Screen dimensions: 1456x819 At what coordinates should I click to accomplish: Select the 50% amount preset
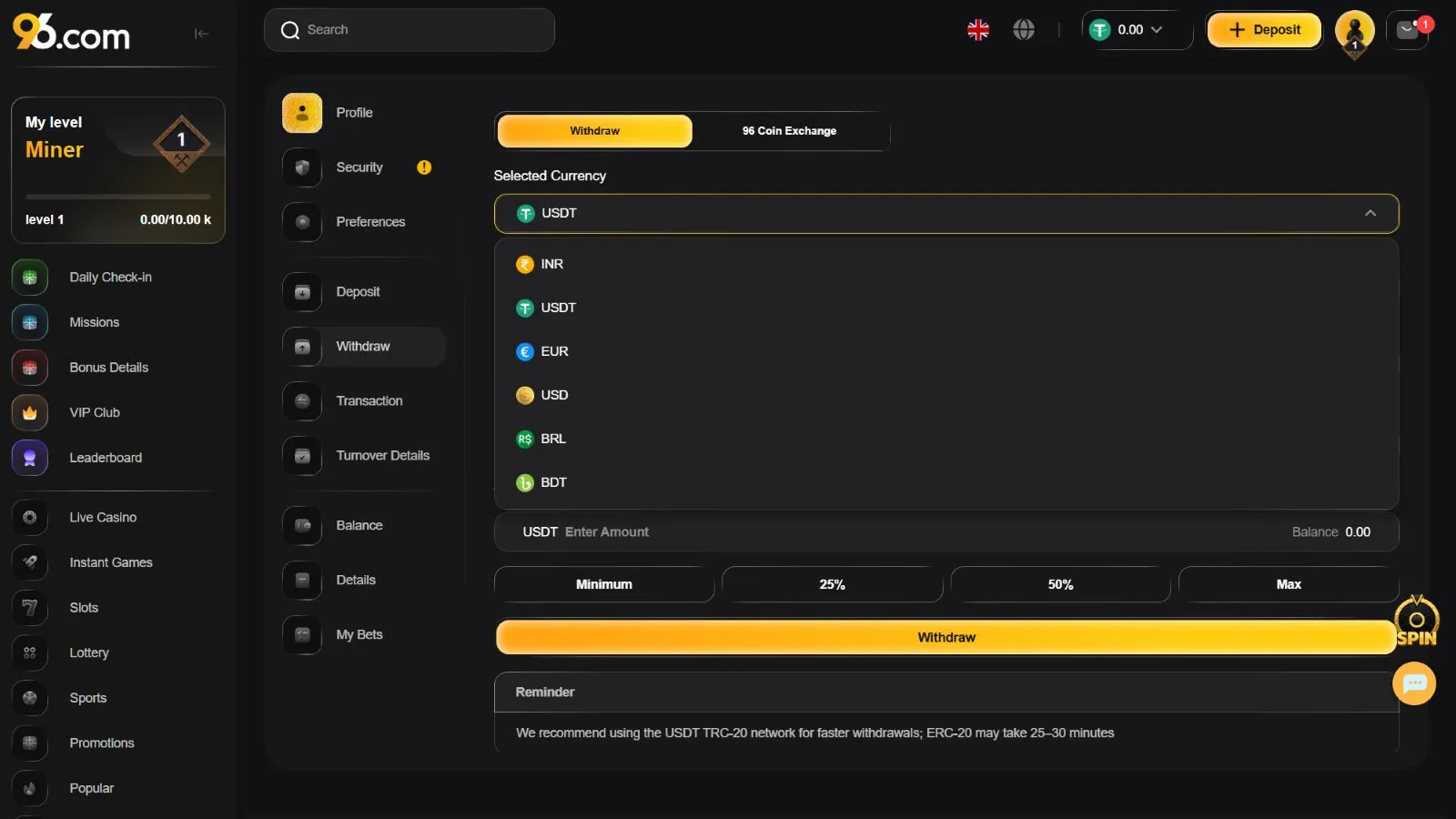(x=1060, y=584)
